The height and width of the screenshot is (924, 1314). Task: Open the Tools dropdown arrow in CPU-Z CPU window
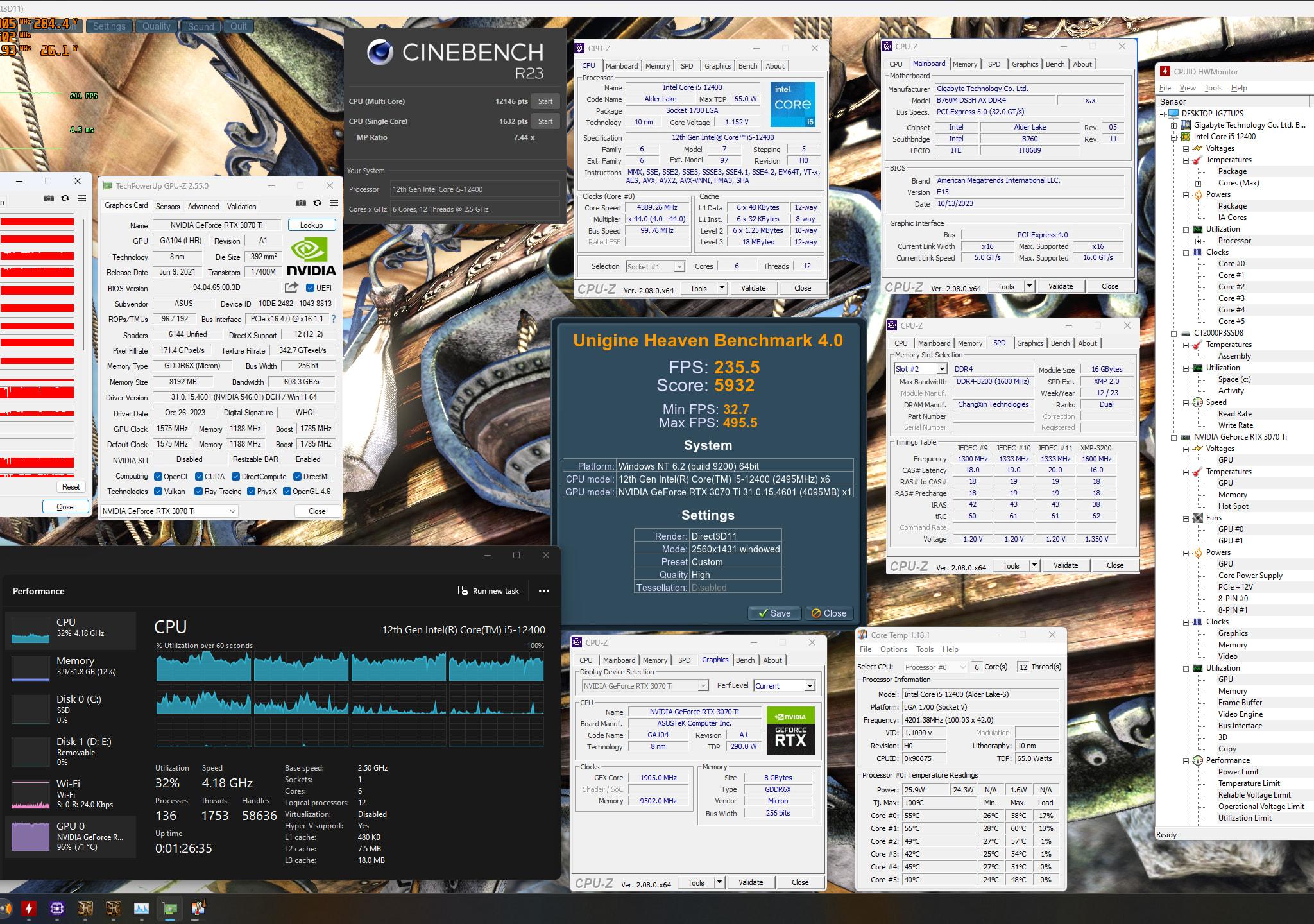tap(722, 288)
